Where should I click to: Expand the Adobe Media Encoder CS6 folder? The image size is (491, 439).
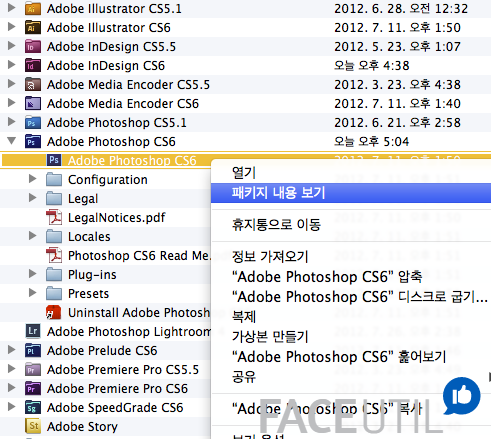coord(12,103)
